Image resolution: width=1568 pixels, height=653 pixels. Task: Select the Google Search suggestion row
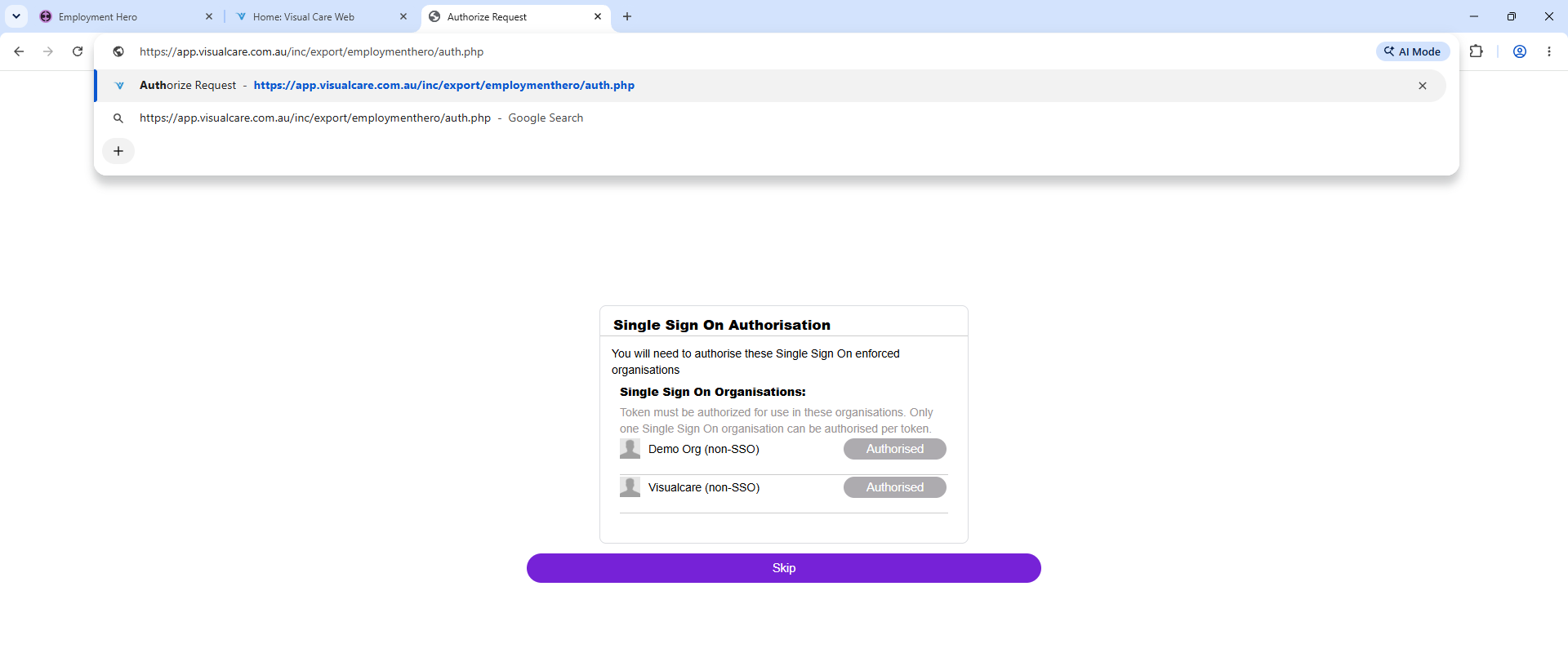[769, 118]
